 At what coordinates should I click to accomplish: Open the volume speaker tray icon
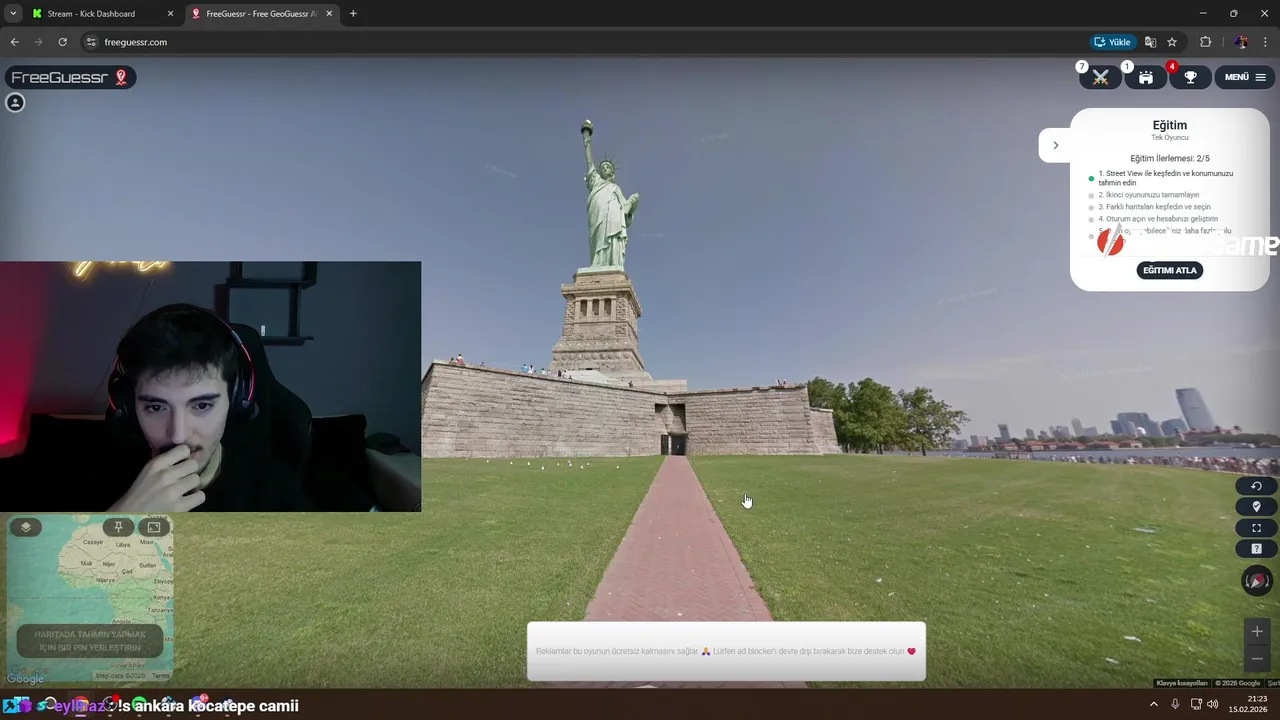[1213, 704]
